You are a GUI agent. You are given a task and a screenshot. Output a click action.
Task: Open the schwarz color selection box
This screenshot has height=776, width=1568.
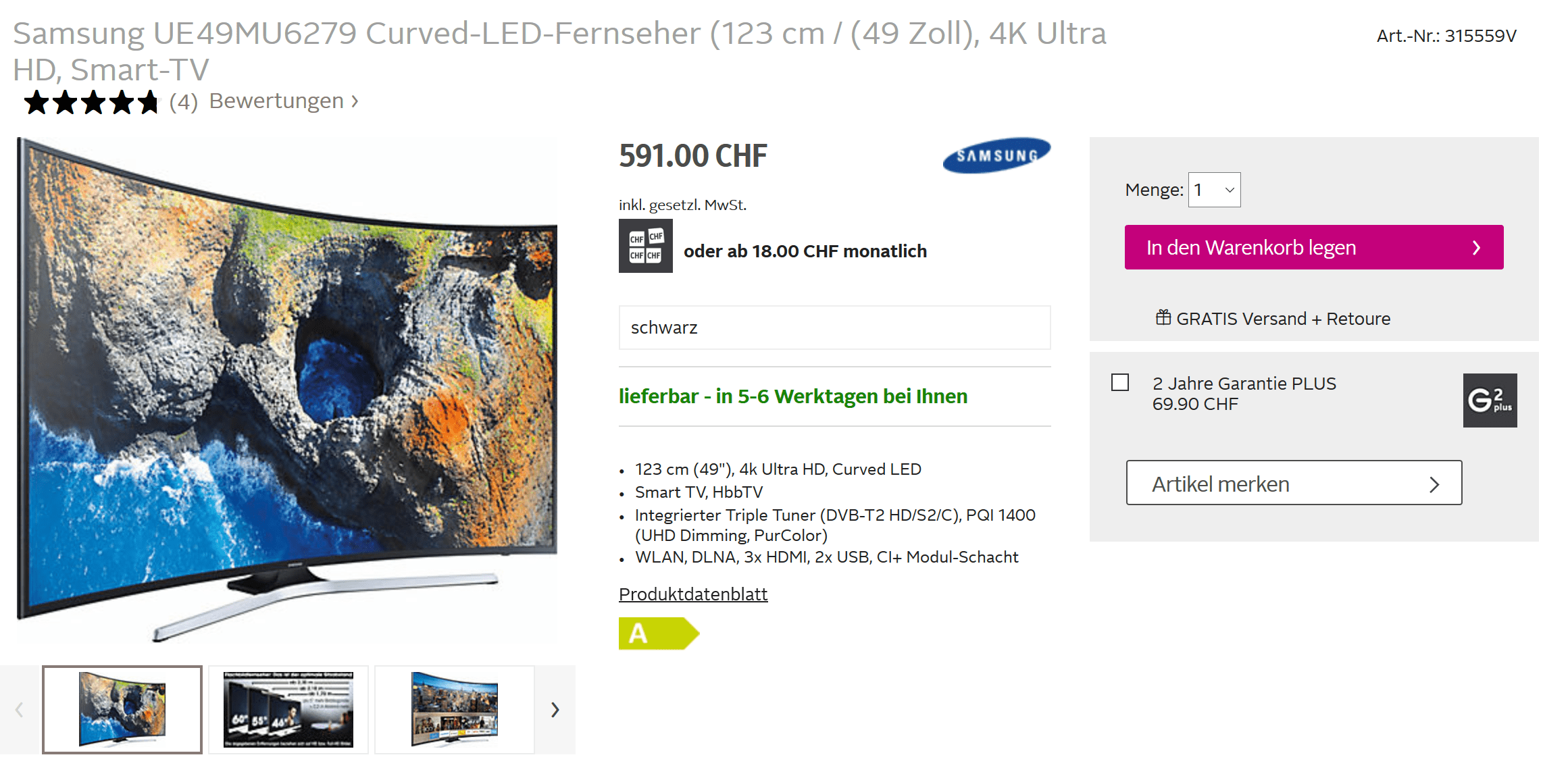click(834, 328)
